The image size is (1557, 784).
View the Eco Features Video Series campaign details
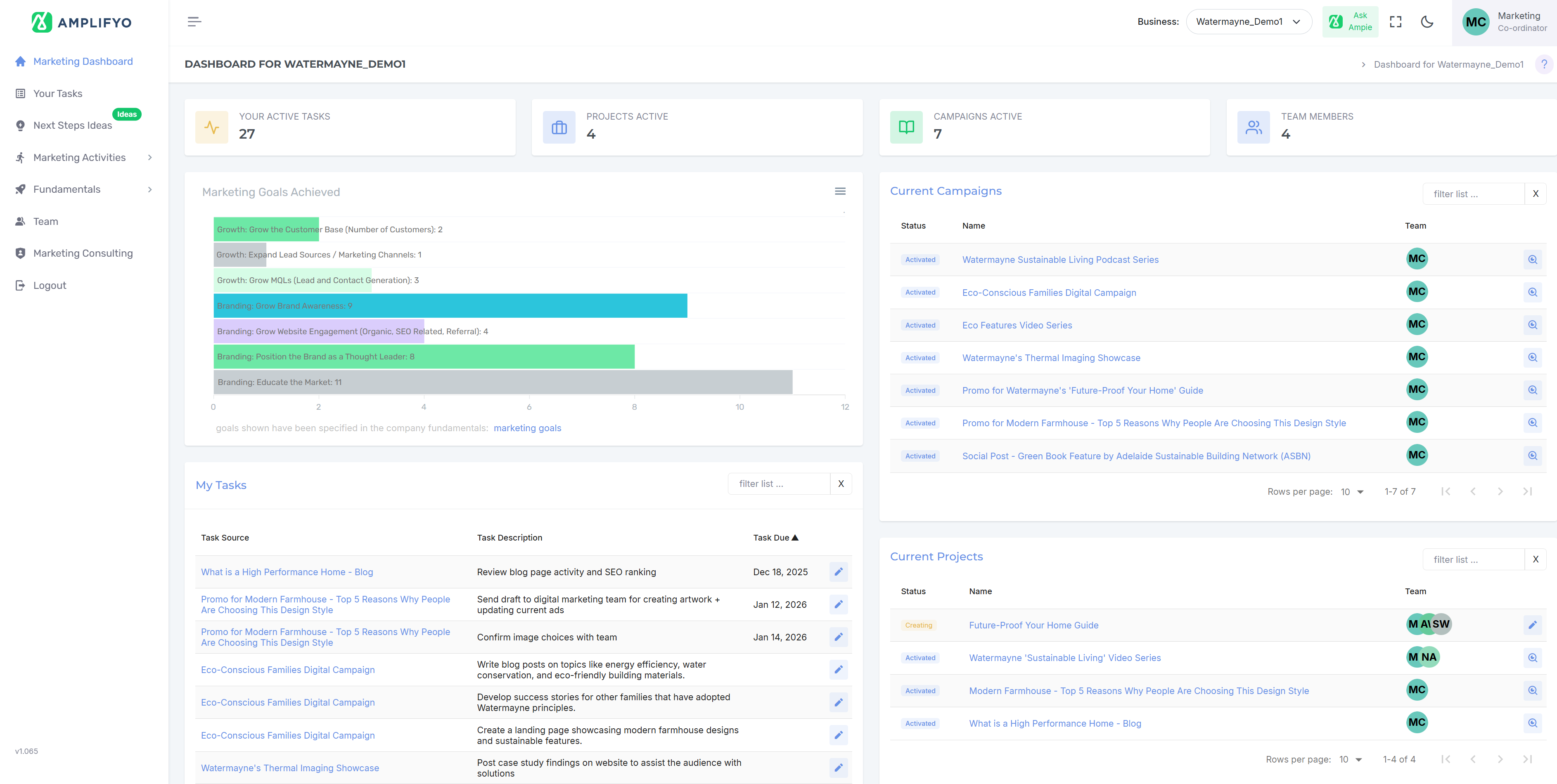[x=1532, y=325]
